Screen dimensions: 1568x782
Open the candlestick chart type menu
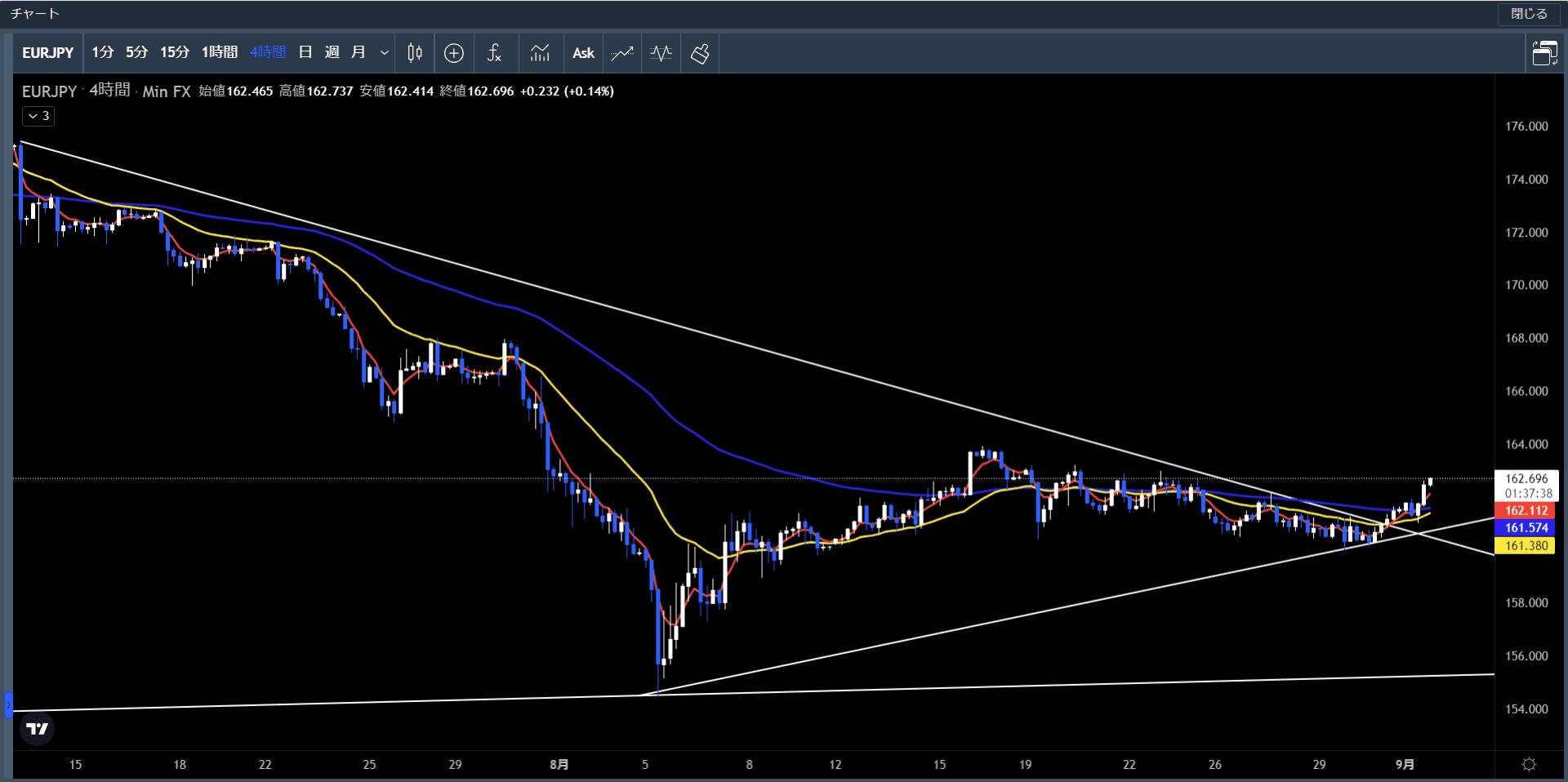click(x=415, y=53)
